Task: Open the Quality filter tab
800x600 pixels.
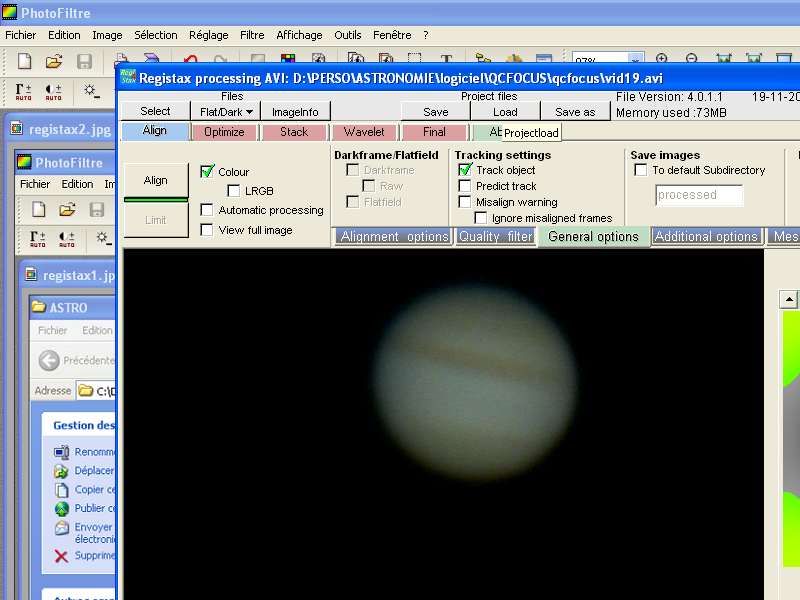Action: pyautogui.click(x=496, y=237)
